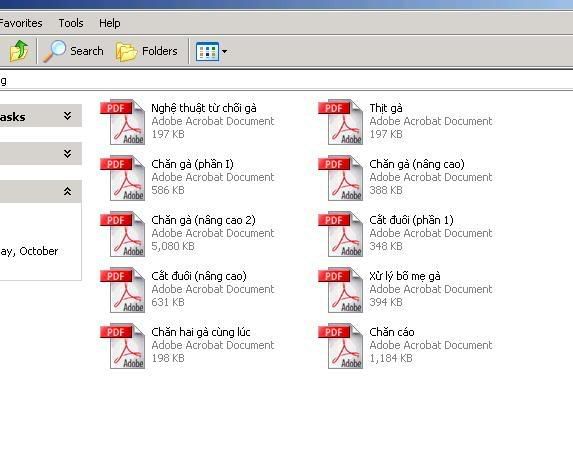
Task: Toggle the Folders pane button
Action: (x=147, y=51)
